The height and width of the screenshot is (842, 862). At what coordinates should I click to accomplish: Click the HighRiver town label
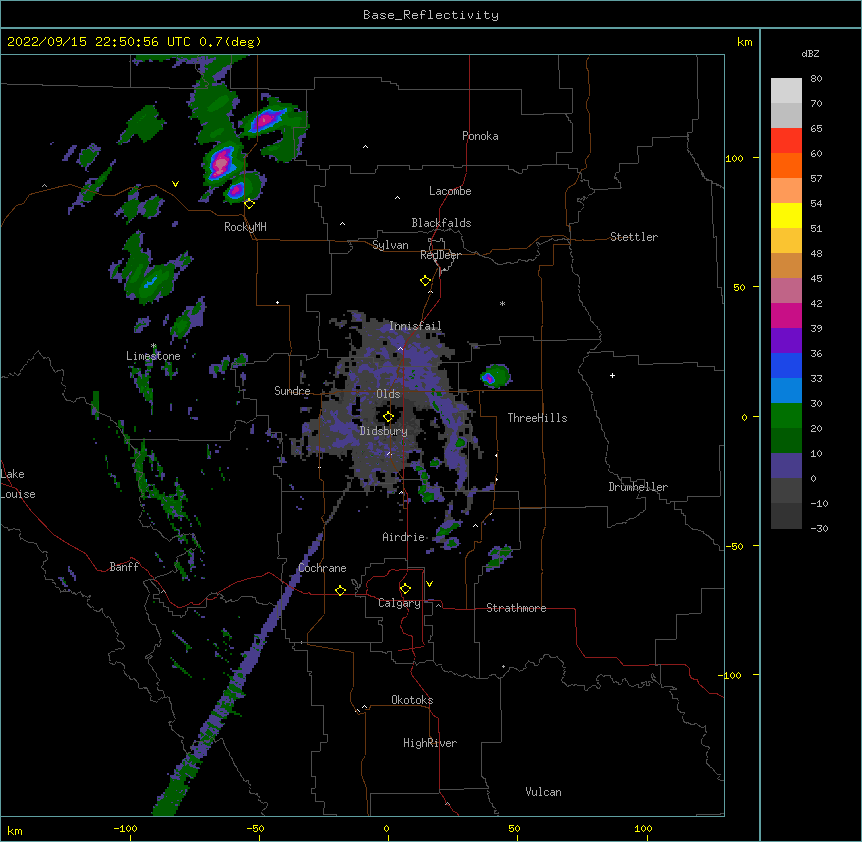coord(430,743)
